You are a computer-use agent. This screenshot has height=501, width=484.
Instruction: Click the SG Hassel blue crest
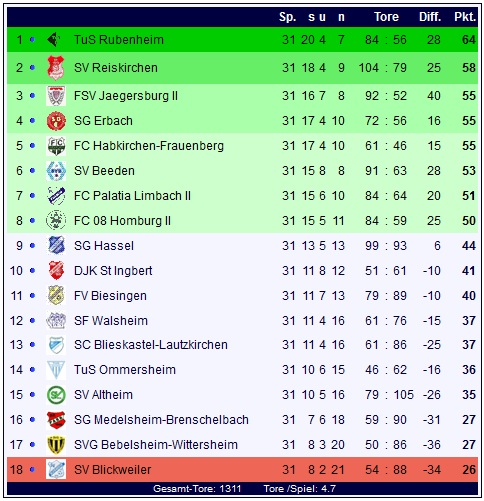(56, 246)
